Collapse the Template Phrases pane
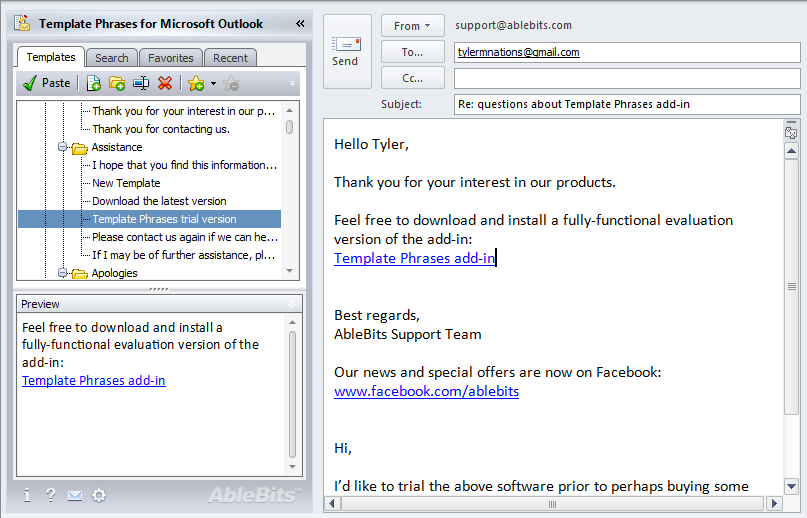 [x=300, y=24]
